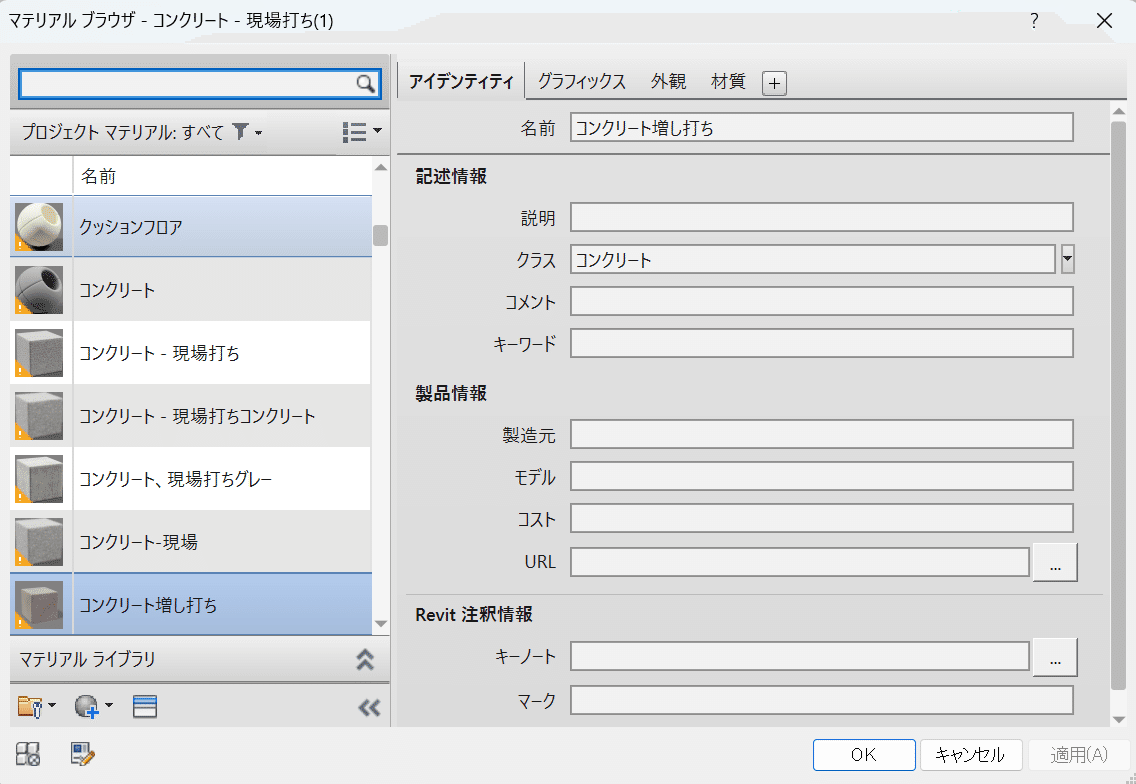
Task: Click the create new material icon
Action: (92, 707)
